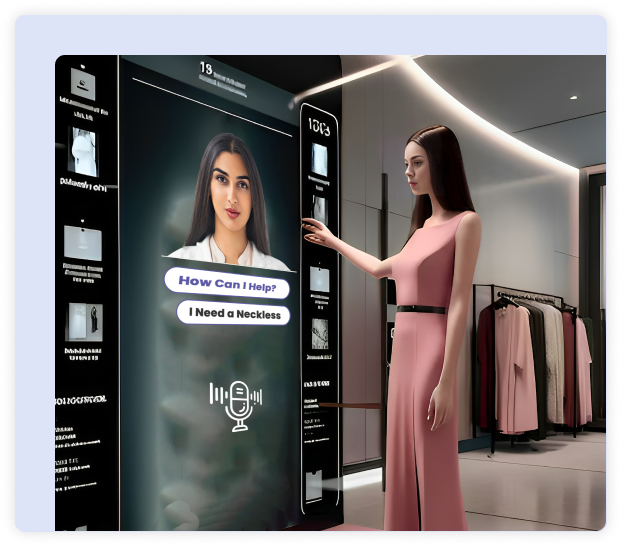Select the "I Need a Neckless" bubble
Viewport: 622px width, 547px height.
tap(233, 313)
